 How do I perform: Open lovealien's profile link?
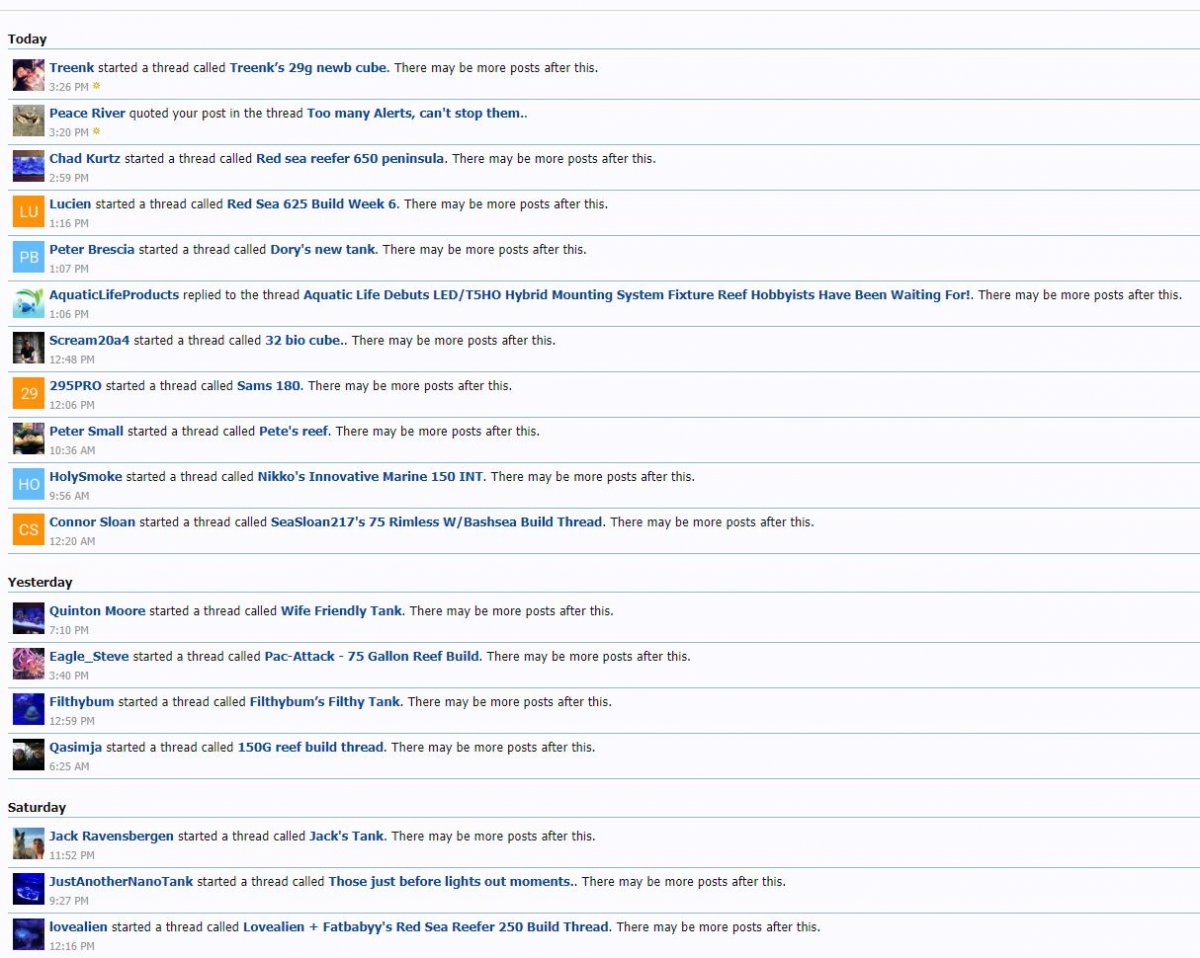[x=79, y=927]
